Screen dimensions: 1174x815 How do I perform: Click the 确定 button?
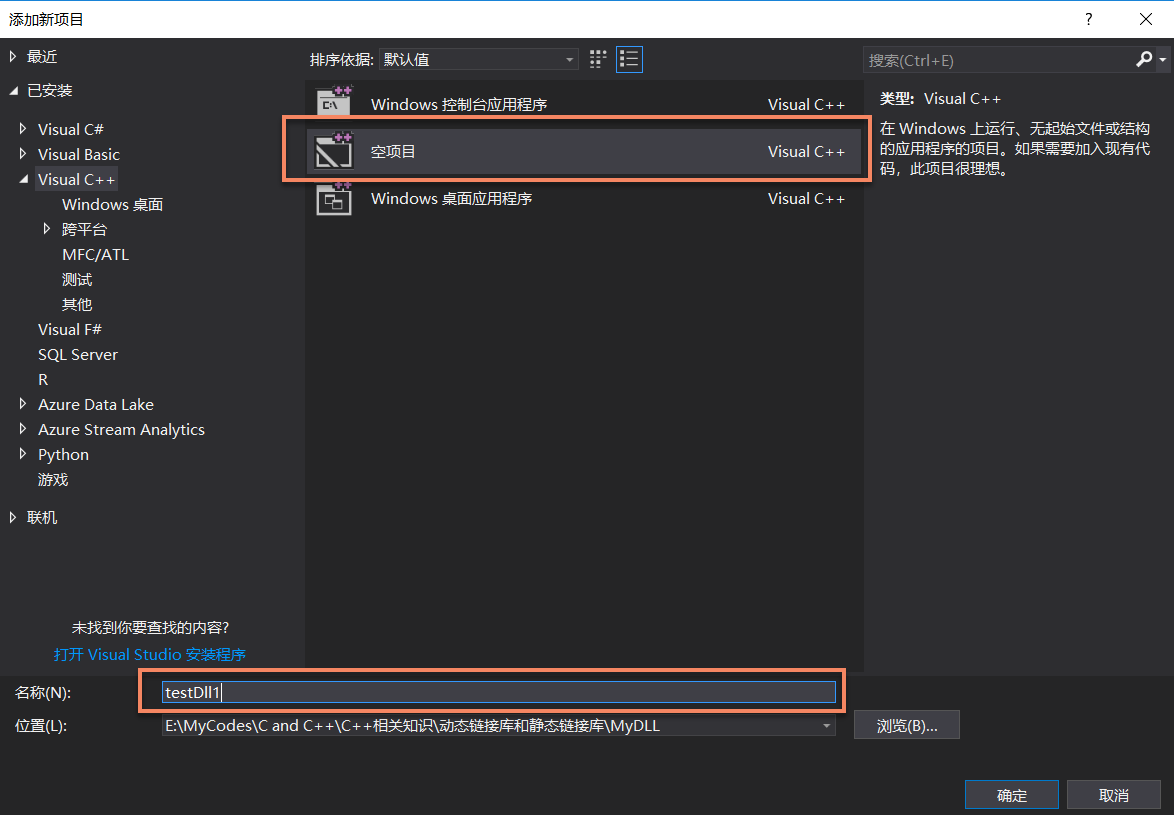coord(1012,795)
